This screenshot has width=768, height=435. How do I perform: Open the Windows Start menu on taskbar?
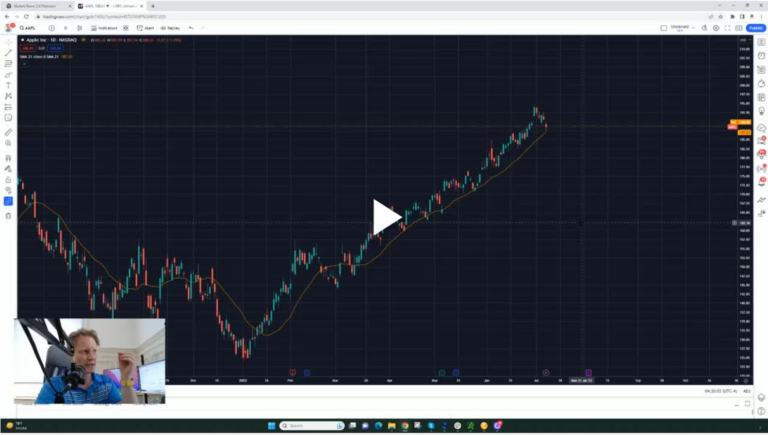tap(271, 426)
